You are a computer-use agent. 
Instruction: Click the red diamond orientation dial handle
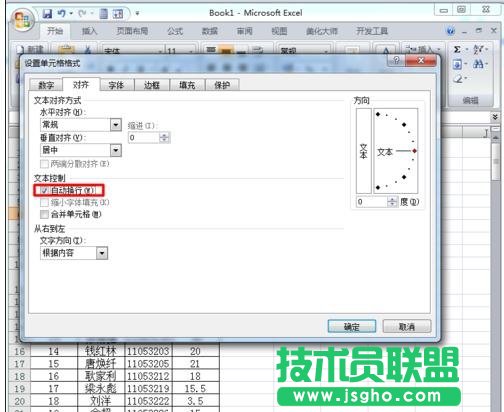[x=414, y=151]
